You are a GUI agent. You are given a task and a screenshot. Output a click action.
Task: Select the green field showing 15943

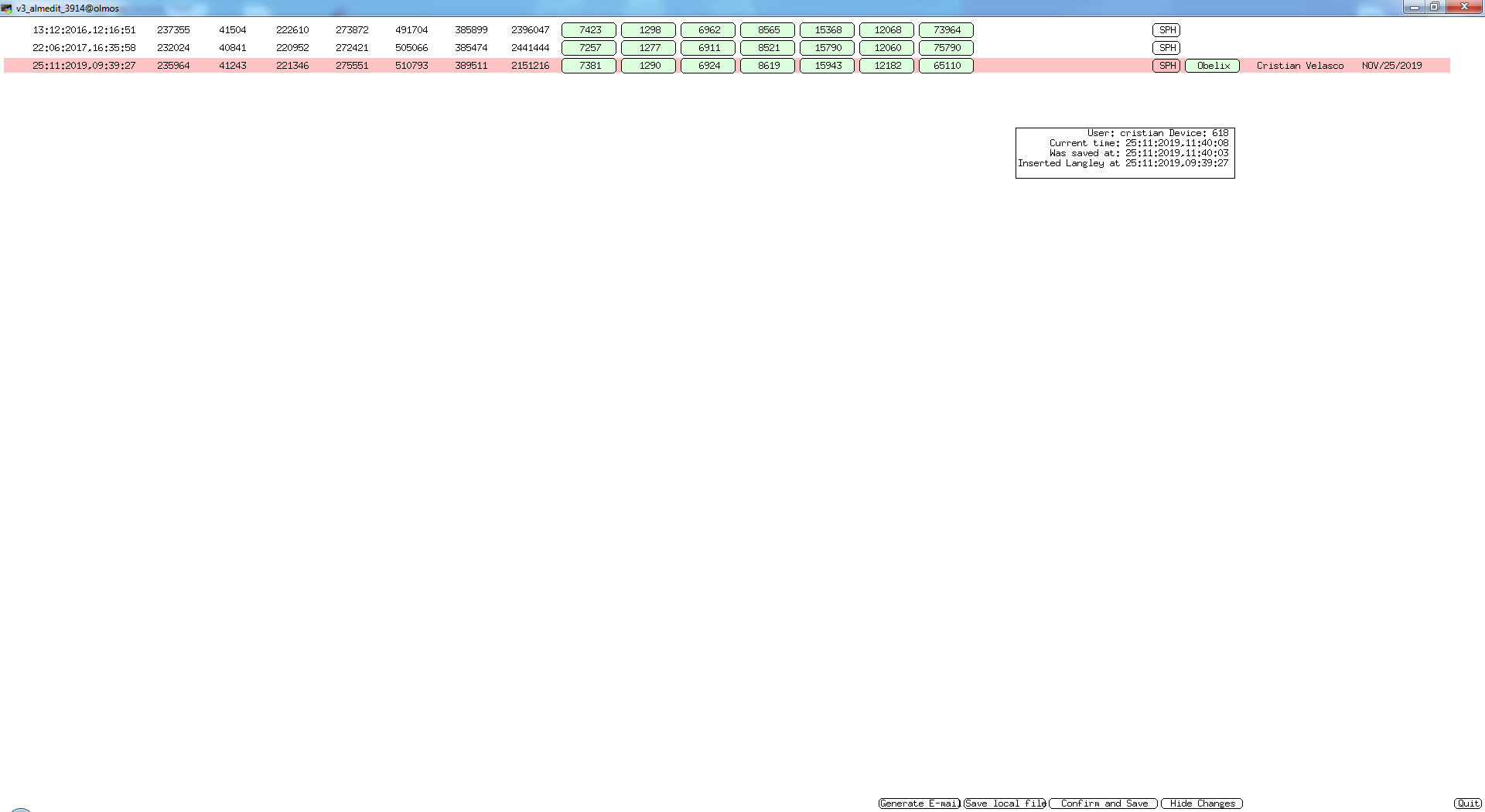[828, 66]
